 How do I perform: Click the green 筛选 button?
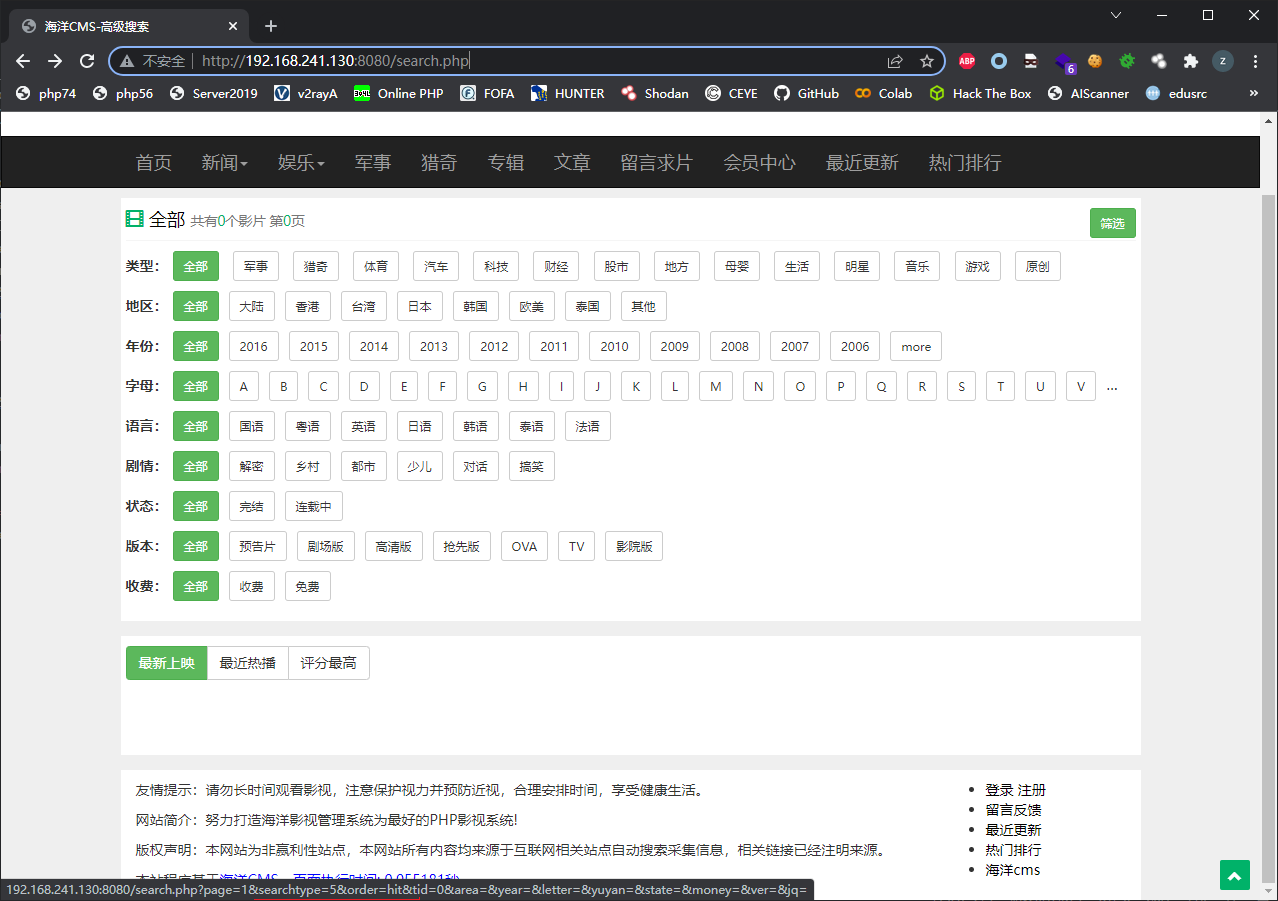click(x=1112, y=223)
